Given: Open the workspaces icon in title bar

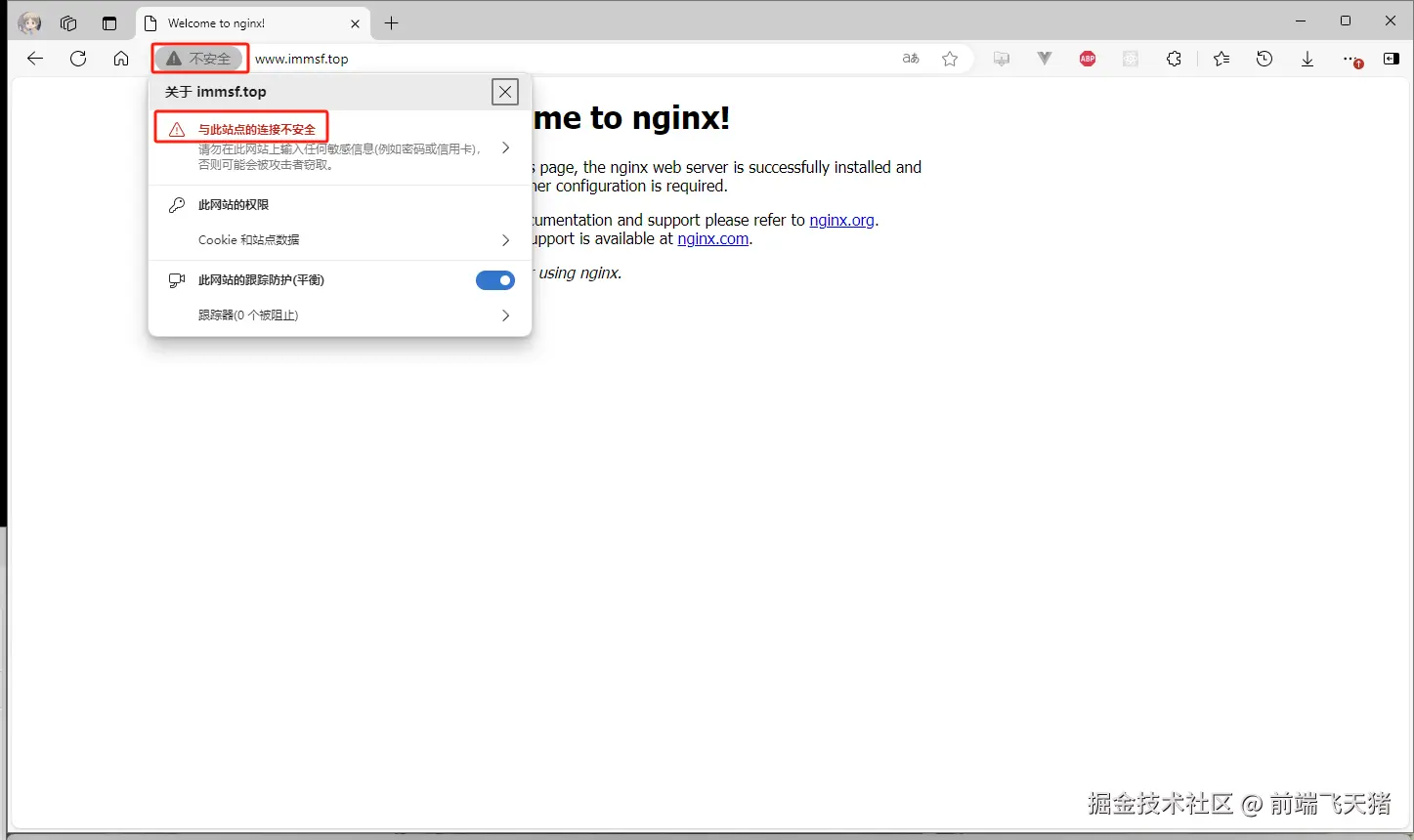Looking at the screenshot, I should [68, 22].
